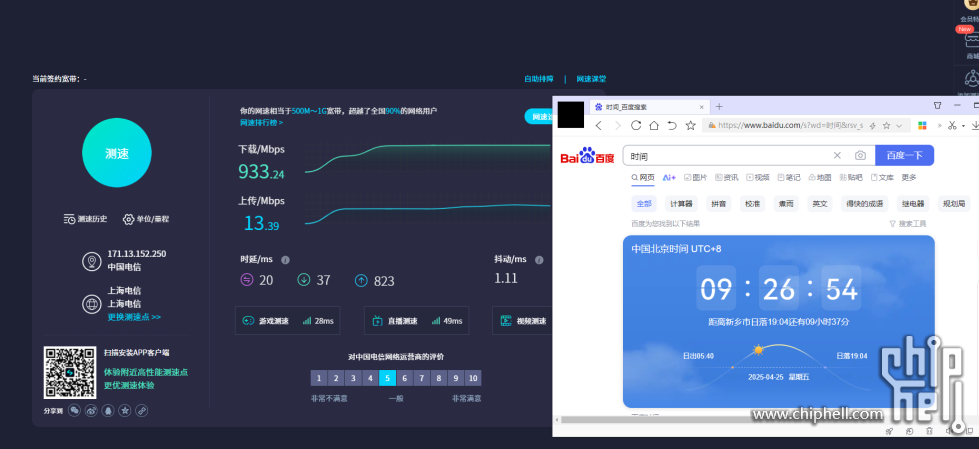Share result to QZone star icon

[x=125, y=410]
